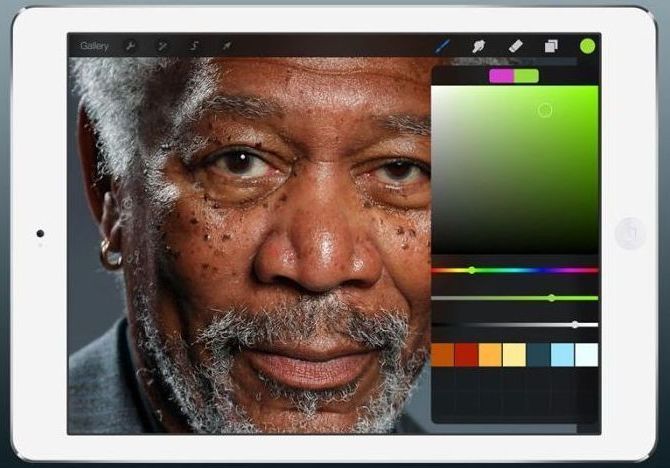Pick the pale yellow palette swatch
Image resolution: width=670 pixels, height=468 pixels.
coord(514,355)
